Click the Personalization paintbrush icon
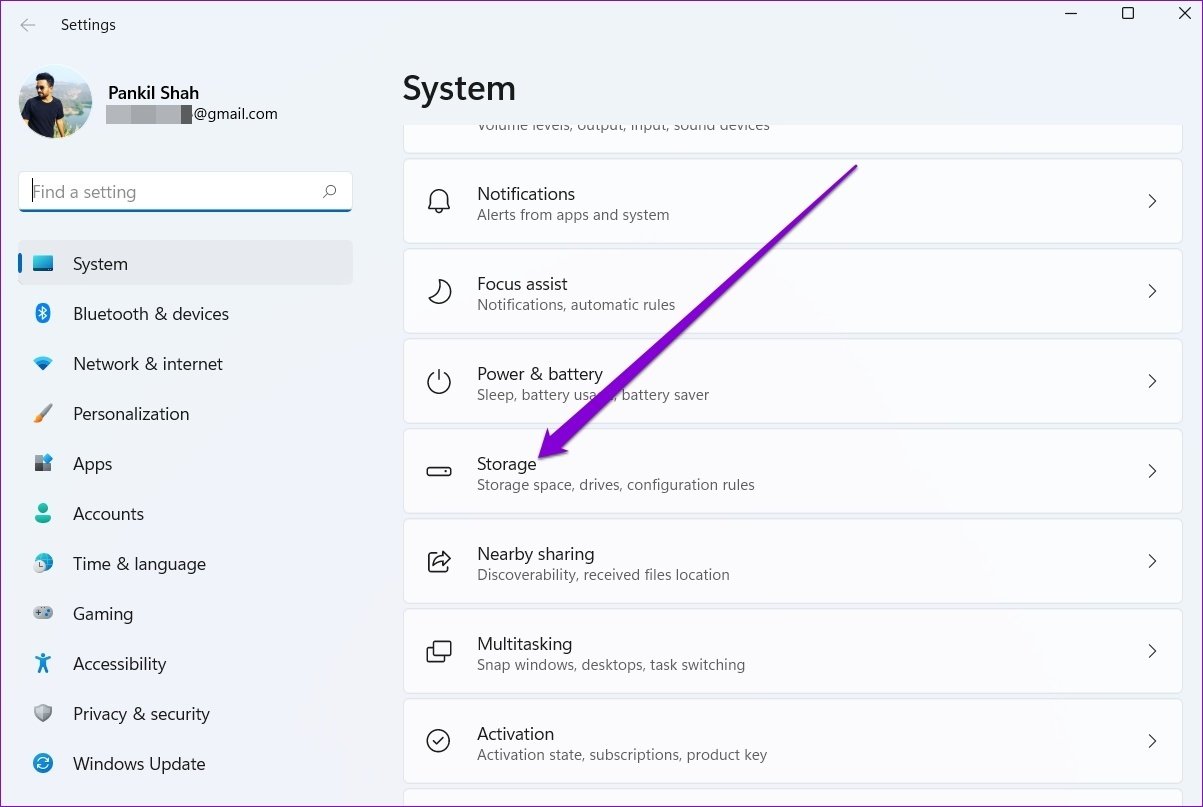Screen dimensions: 1203x807 click(43, 414)
